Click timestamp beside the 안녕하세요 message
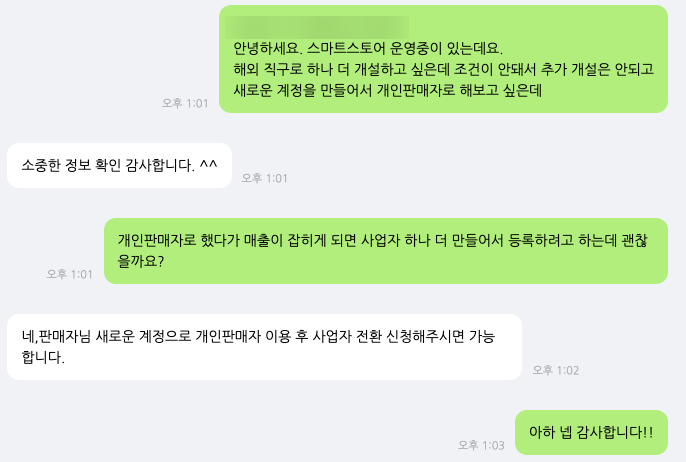Viewport: 686px width, 462px height. pyautogui.click(x=185, y=103)
